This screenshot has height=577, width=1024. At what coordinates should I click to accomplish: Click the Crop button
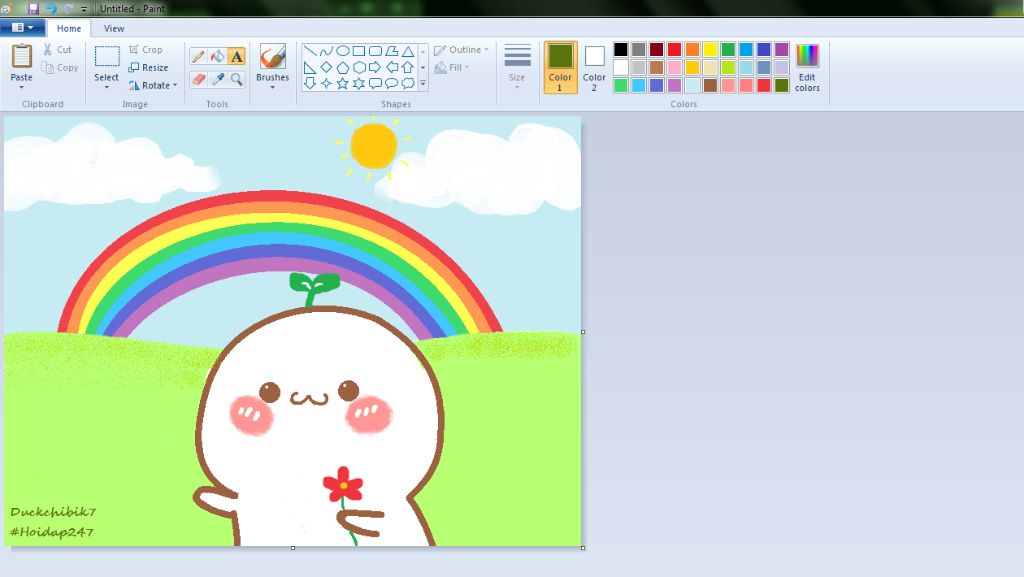pos(146,50)
